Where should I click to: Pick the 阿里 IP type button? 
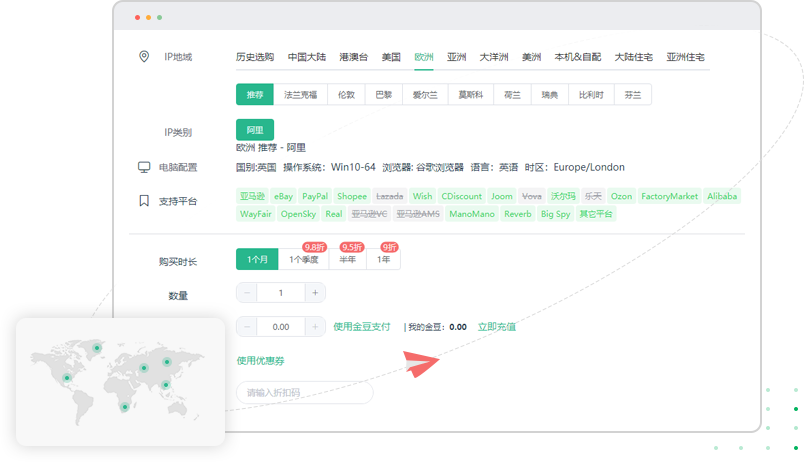(254, 130)
